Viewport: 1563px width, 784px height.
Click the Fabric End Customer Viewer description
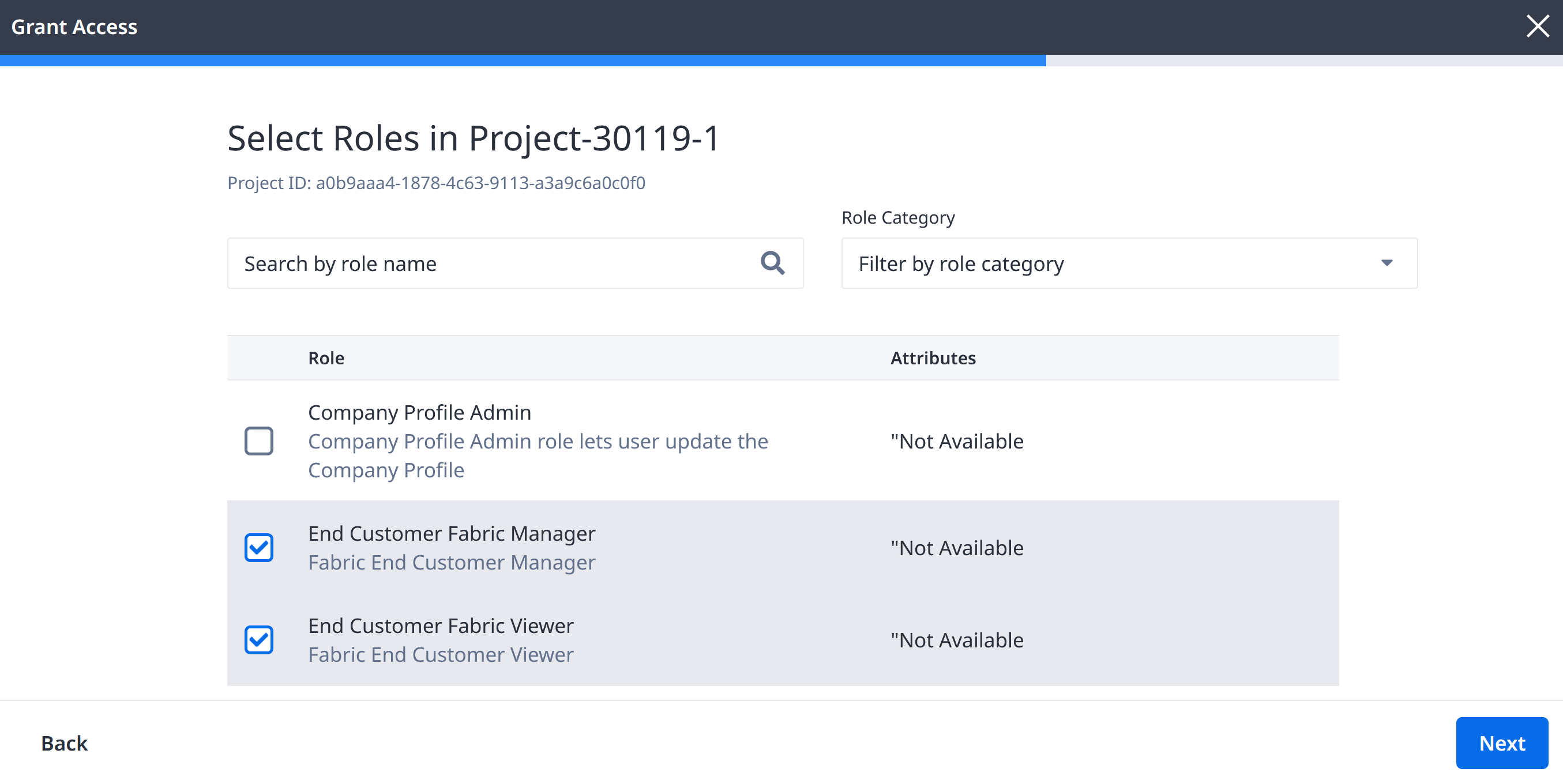[x=441, y=654]
